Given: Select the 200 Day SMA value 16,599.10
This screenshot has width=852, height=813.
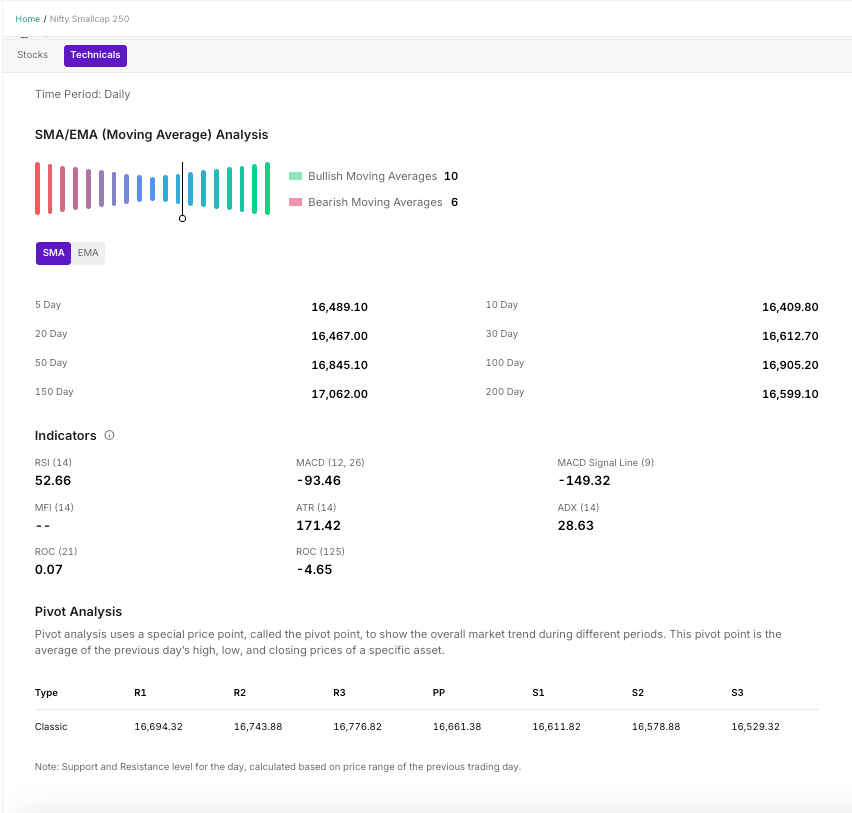Looking at the screenshot, I should pyautogui.click(x=789, y=394).
